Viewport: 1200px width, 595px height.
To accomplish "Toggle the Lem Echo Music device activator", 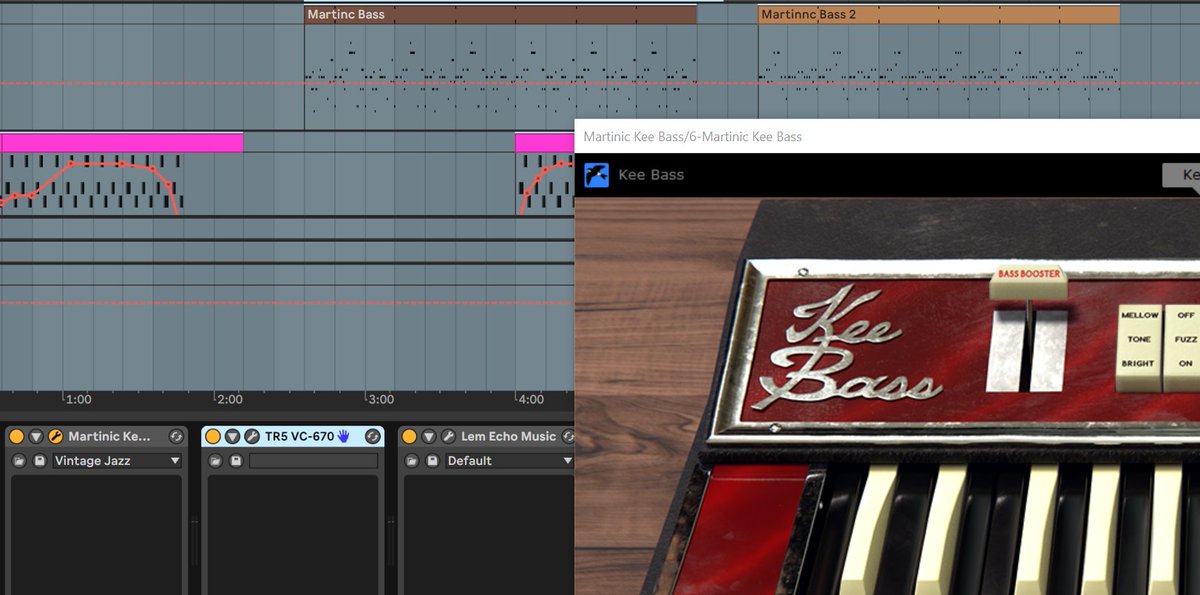I will coord(409,436).
